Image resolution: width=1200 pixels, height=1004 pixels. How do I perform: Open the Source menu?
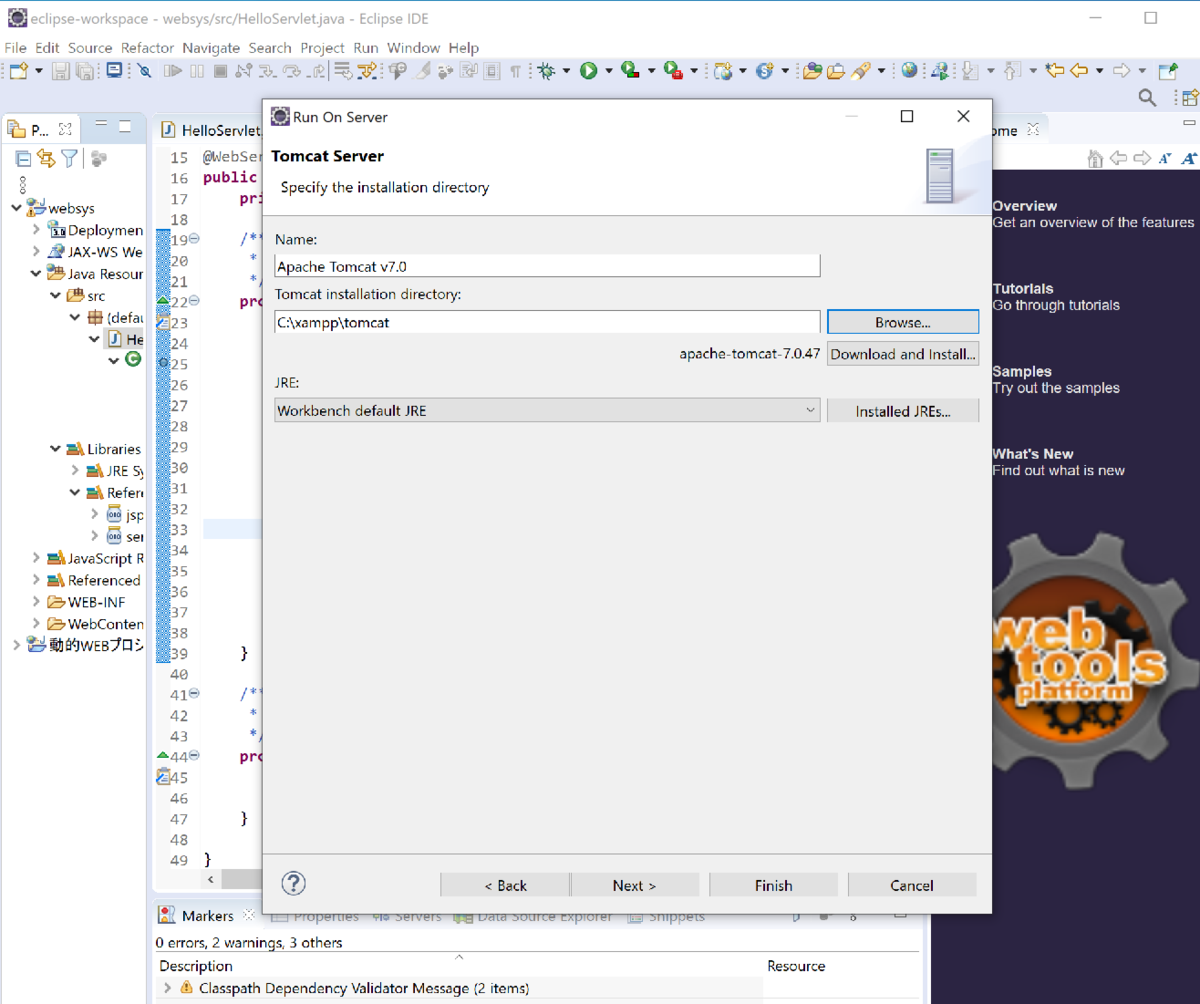[x=90, y=47]
